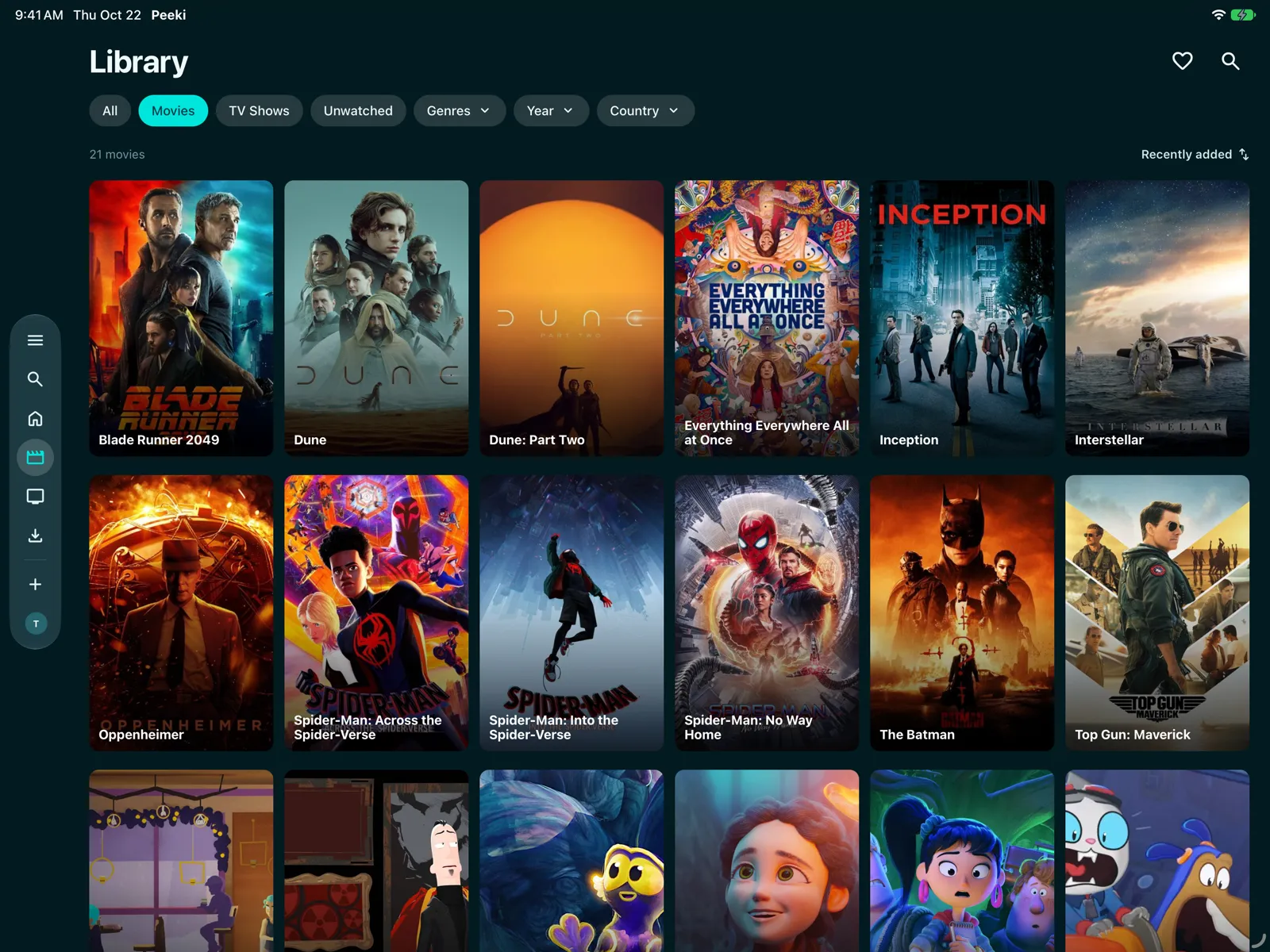1270x952 pixels.
Task: Click the 21 movies count label
Action: click(117, 155)
